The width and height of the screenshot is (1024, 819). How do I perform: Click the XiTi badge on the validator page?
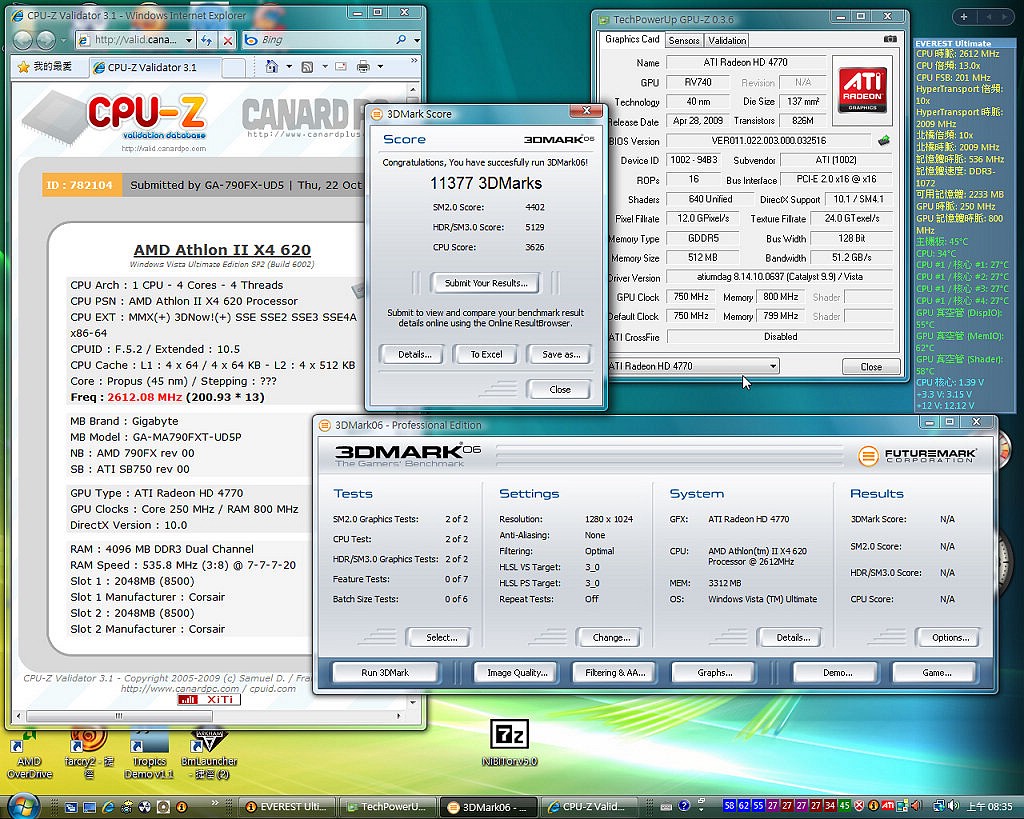point(208,699)
